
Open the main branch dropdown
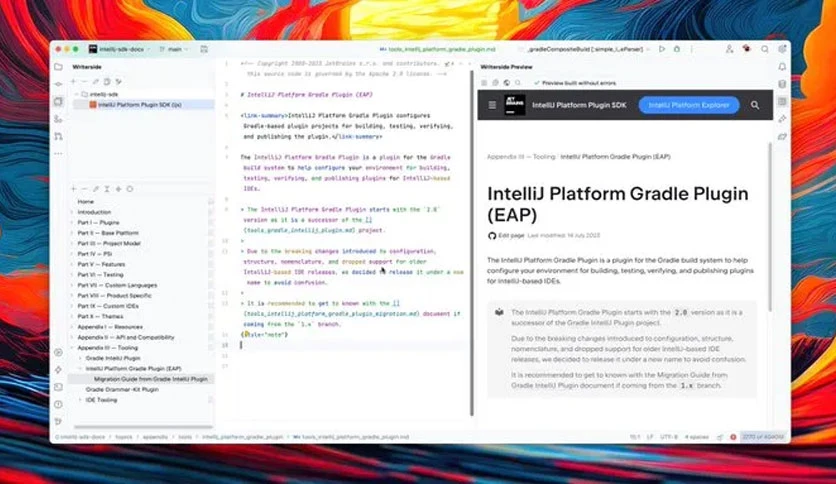[174, 49]
